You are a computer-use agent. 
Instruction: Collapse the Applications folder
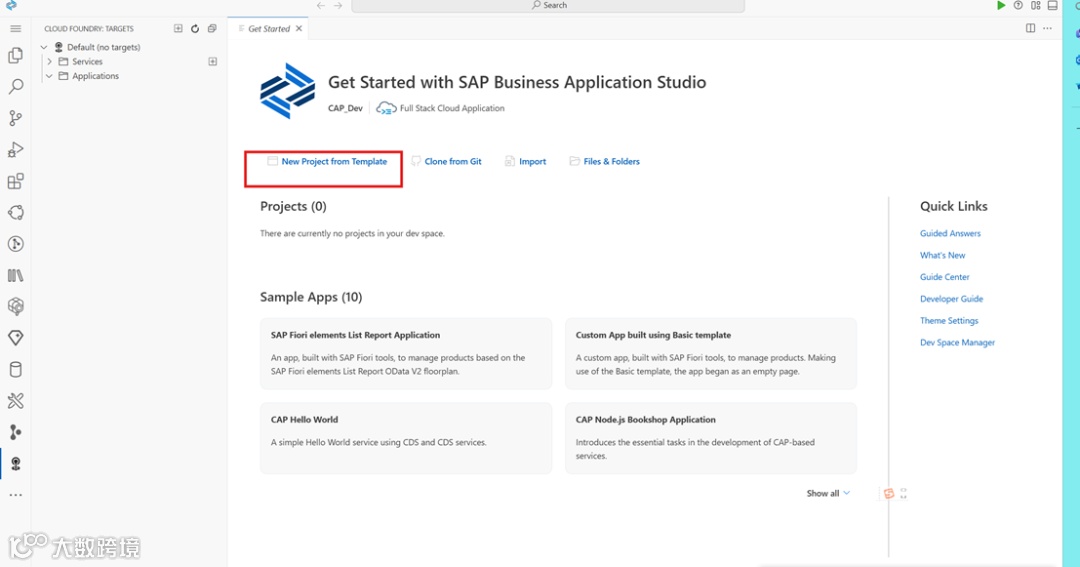(50, 76)
